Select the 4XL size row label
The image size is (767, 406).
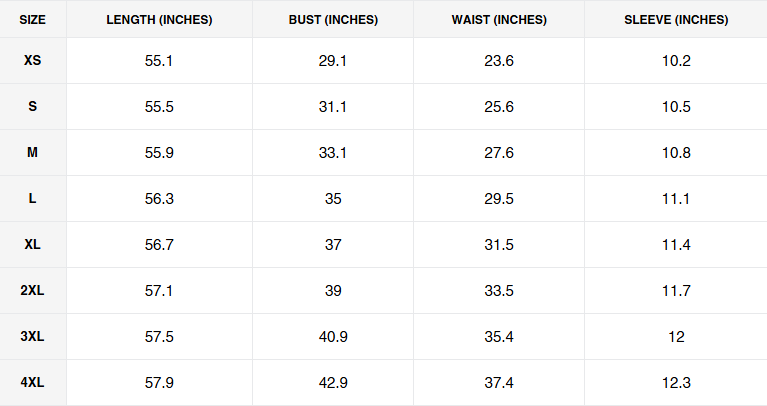(33, 383)
